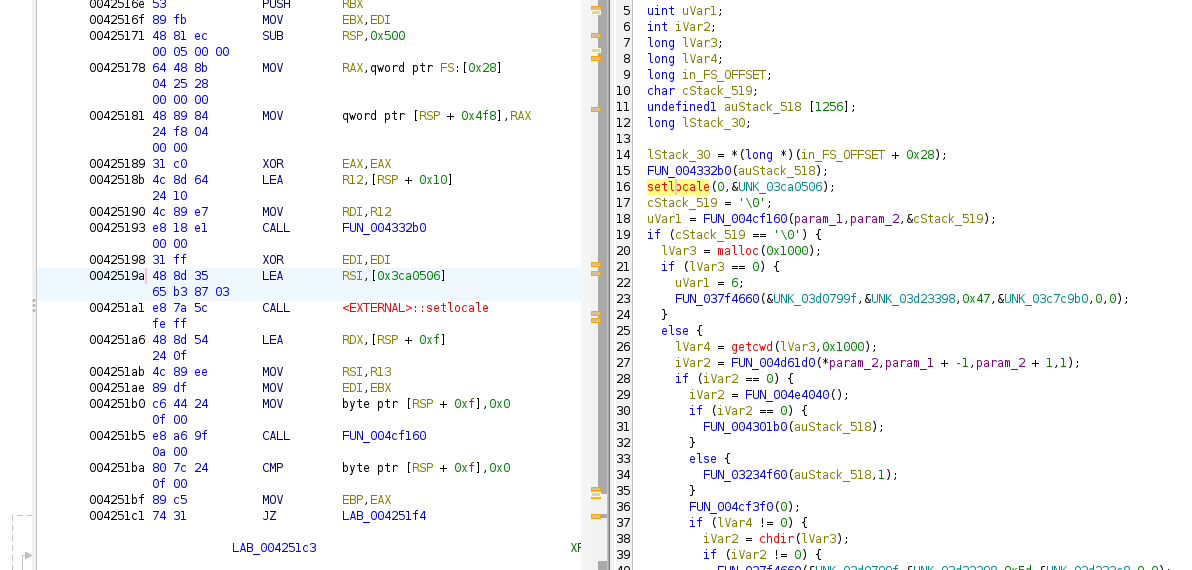Click param_1 on decompiler line 18
Viewport: 1192px width, 570px height.
[x=818, y=218]
